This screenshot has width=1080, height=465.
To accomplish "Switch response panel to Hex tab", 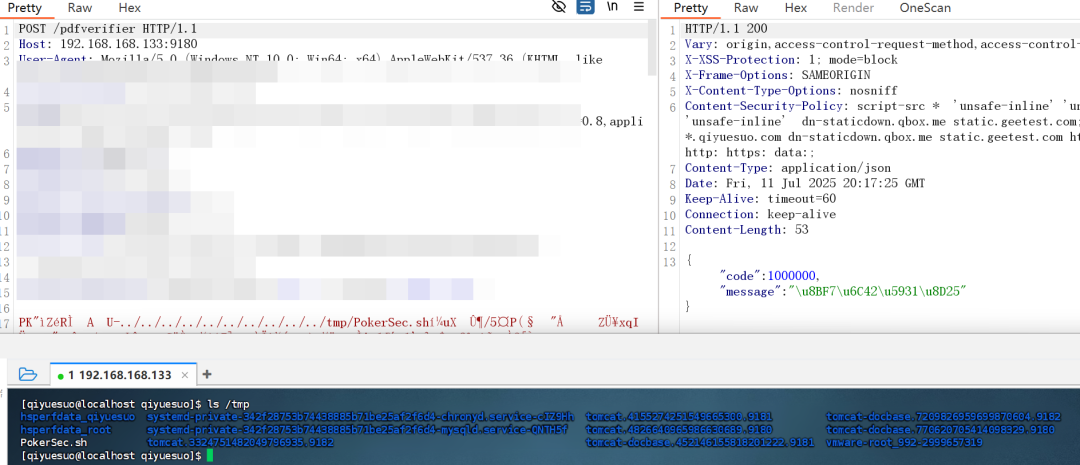I will pos(796,8).
